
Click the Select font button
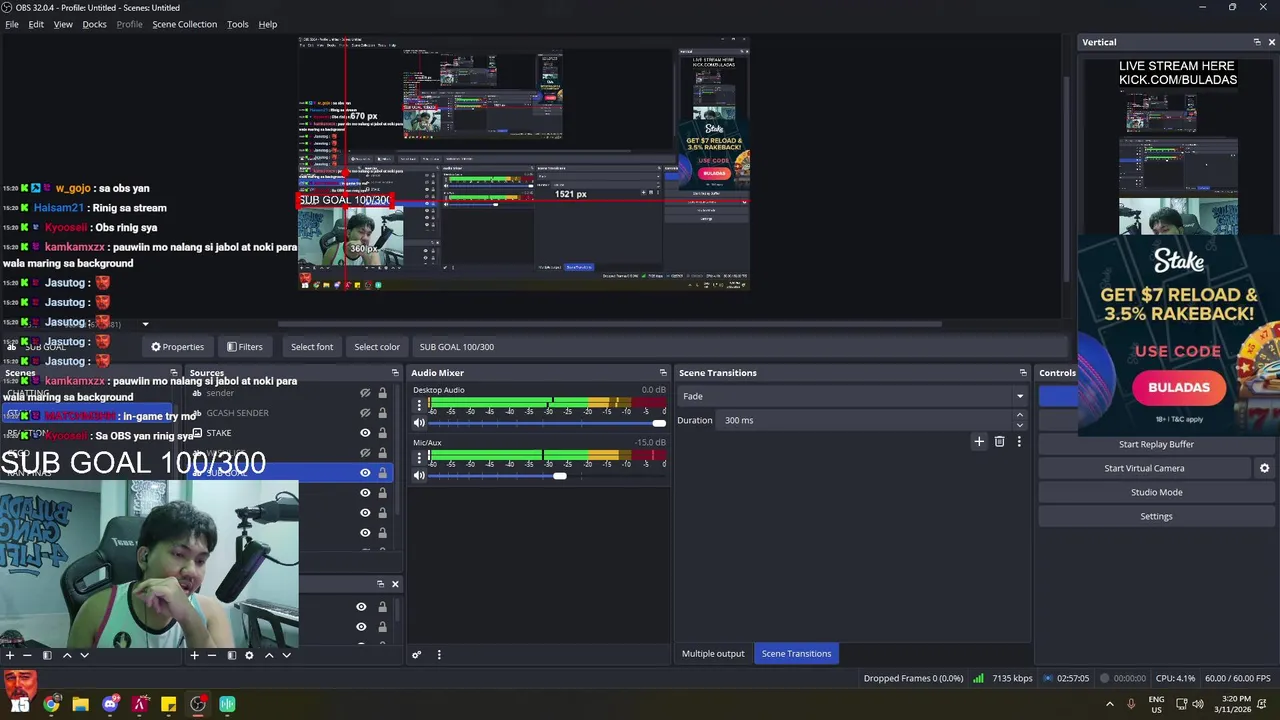[312, 347]
